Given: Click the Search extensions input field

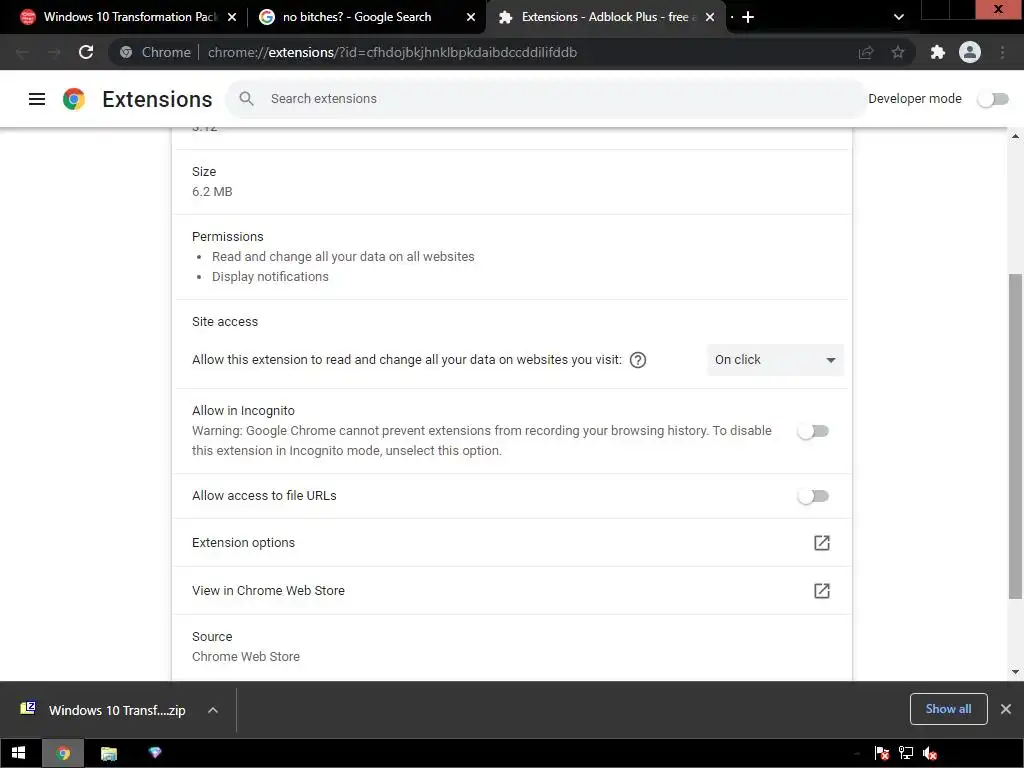Looking at the screenshot, I should [546, 99].
